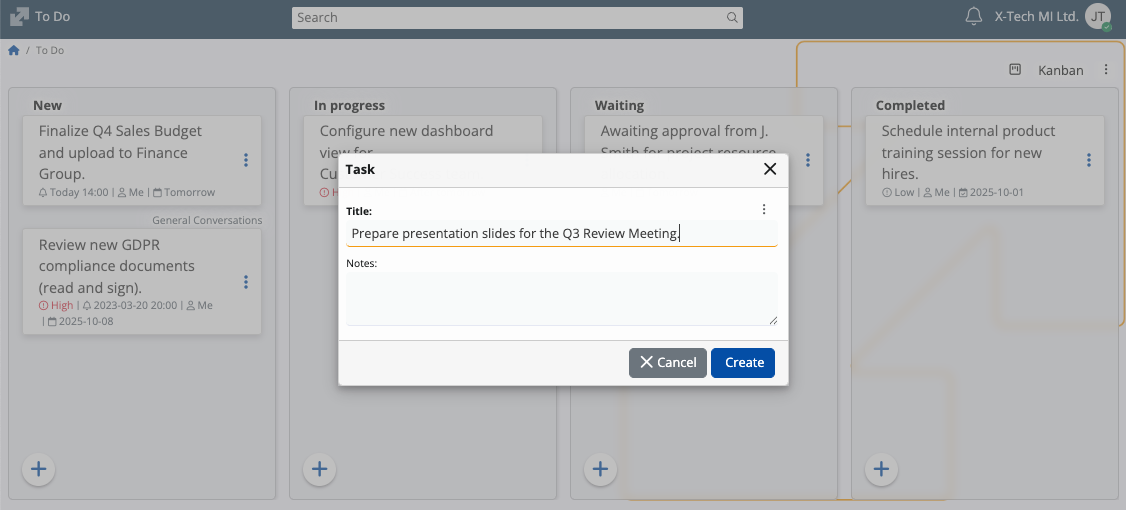Open options menu for Finalize Q4 Sales Budget card
The height and width of the screenshot is (510, 1126).
point(246,160)
